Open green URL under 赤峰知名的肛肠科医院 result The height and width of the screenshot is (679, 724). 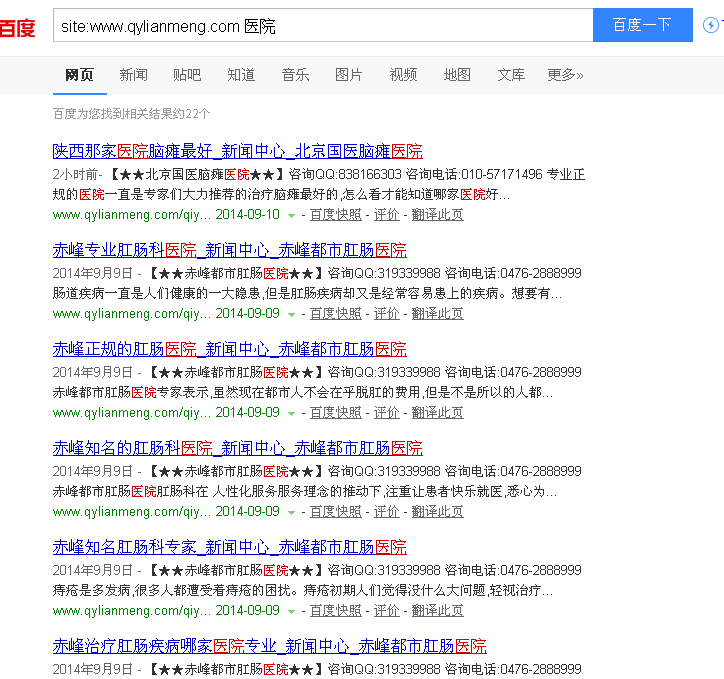tap(131, 512)
